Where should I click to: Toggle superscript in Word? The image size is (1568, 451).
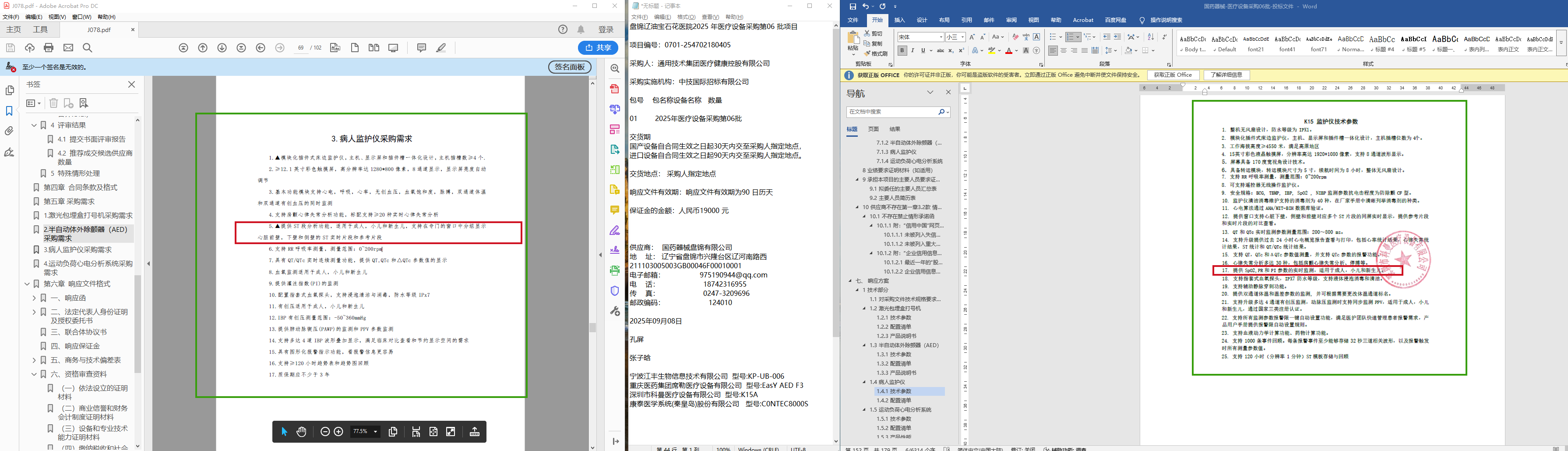pyautogui.click(x=961, y=50)
